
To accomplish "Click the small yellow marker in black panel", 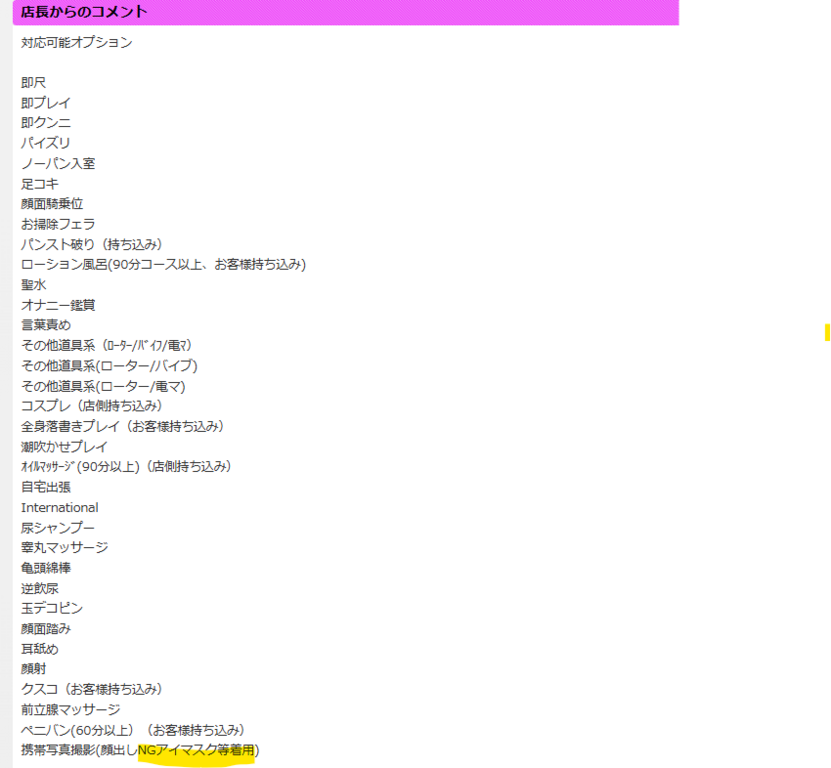I will tap(827, 333).
